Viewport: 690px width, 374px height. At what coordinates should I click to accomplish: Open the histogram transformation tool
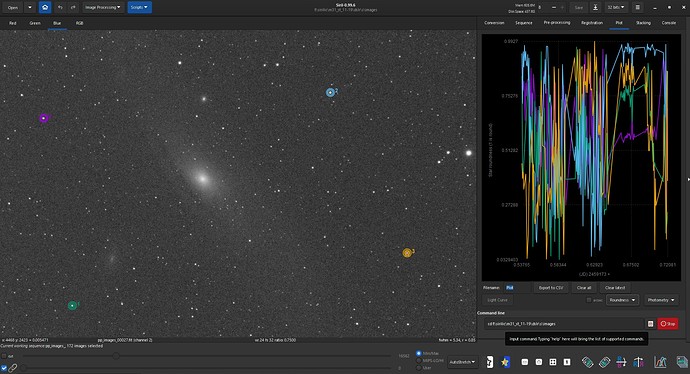point(660,362)
